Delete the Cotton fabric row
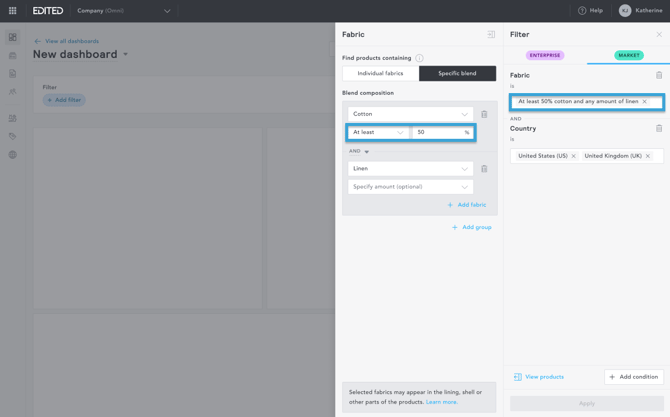 (x=484, y=114)
